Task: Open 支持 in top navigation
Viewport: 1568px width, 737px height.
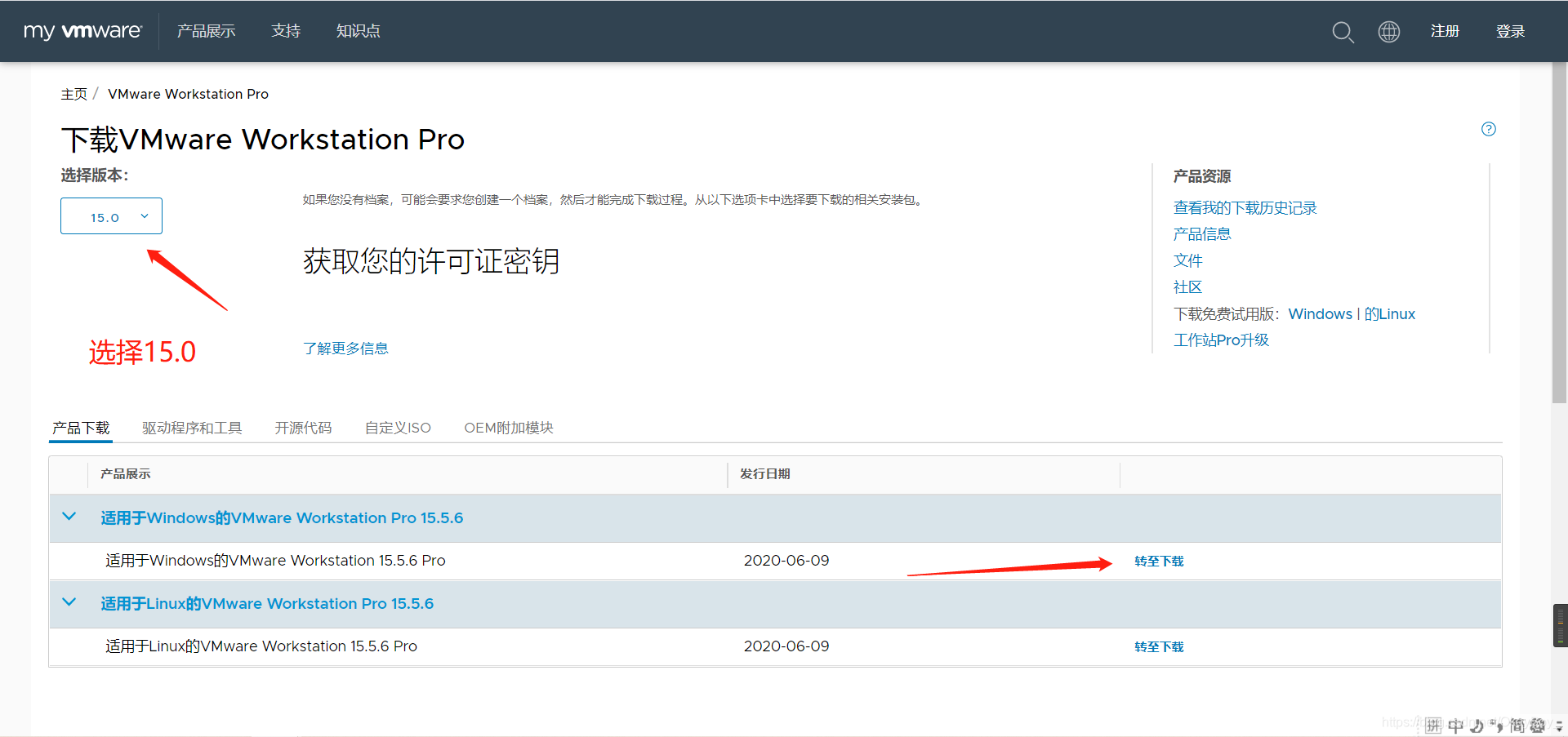Action: click(x=286, y=31)
